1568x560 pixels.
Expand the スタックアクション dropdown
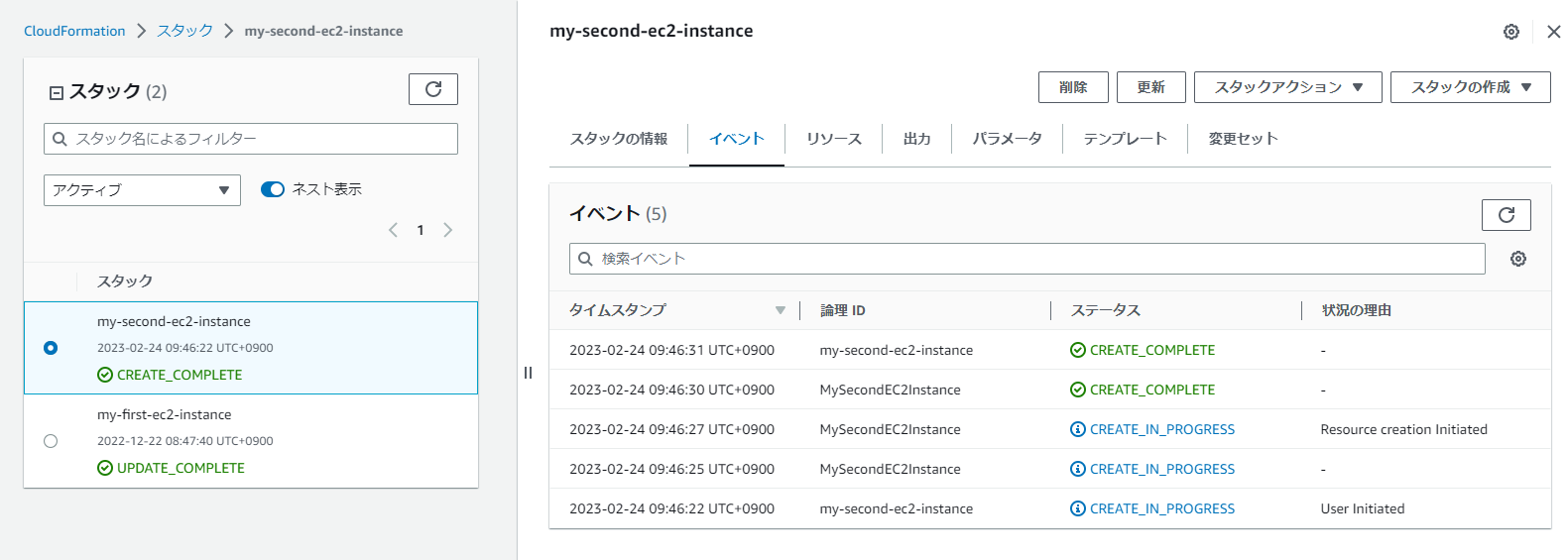point(1288,87)
